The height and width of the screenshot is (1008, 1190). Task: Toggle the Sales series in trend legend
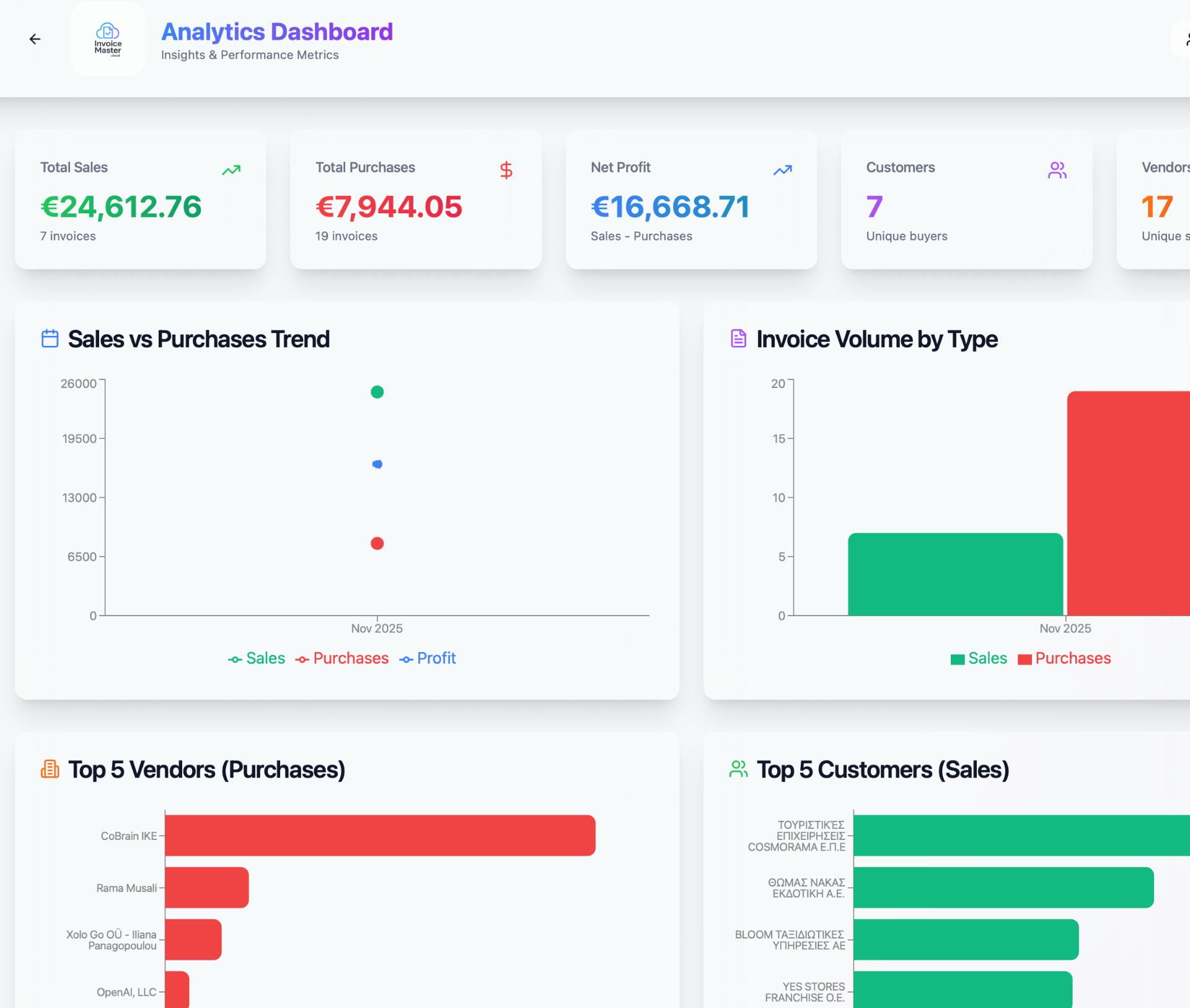pyautogui.click(x=257, y=658)
